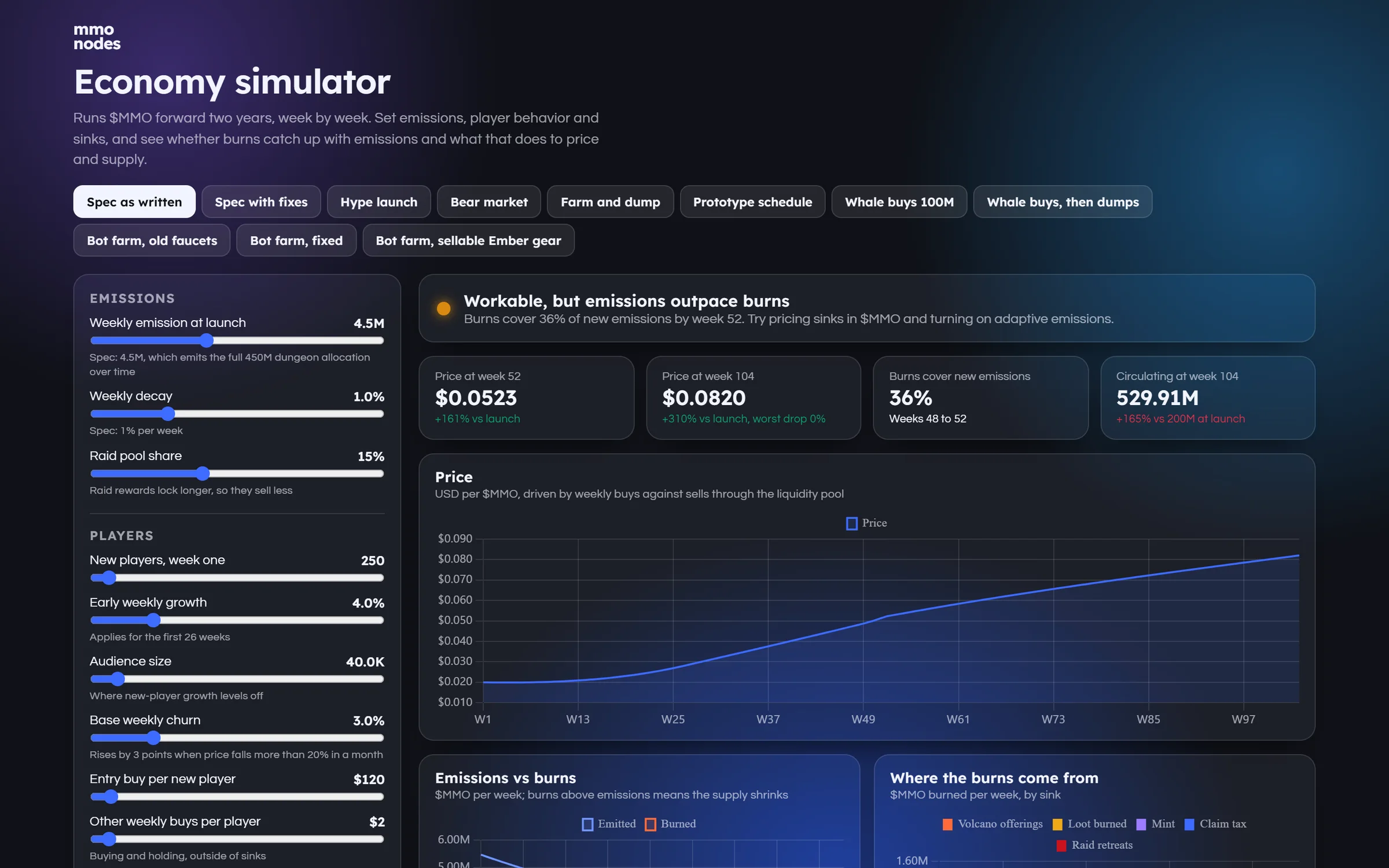Toggle Claim tax legend swatch

(1189, 825)
